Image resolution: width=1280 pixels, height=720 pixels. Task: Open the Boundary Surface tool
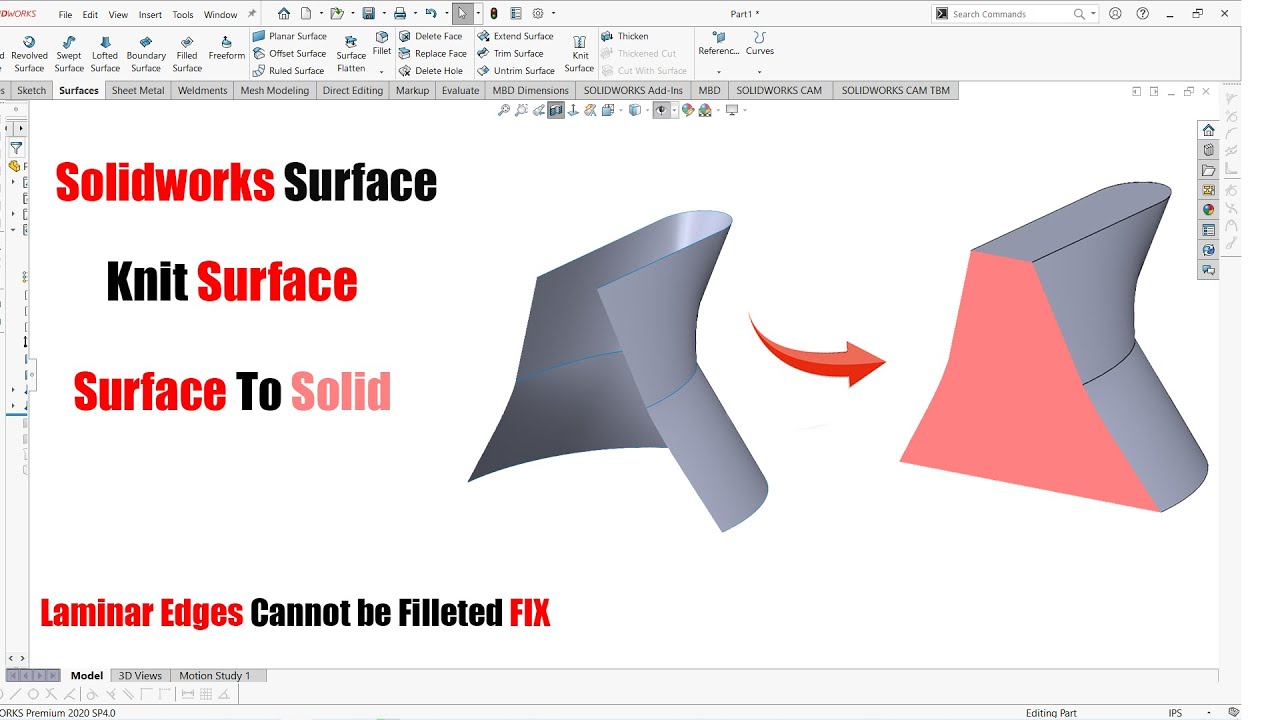point(146,54)
